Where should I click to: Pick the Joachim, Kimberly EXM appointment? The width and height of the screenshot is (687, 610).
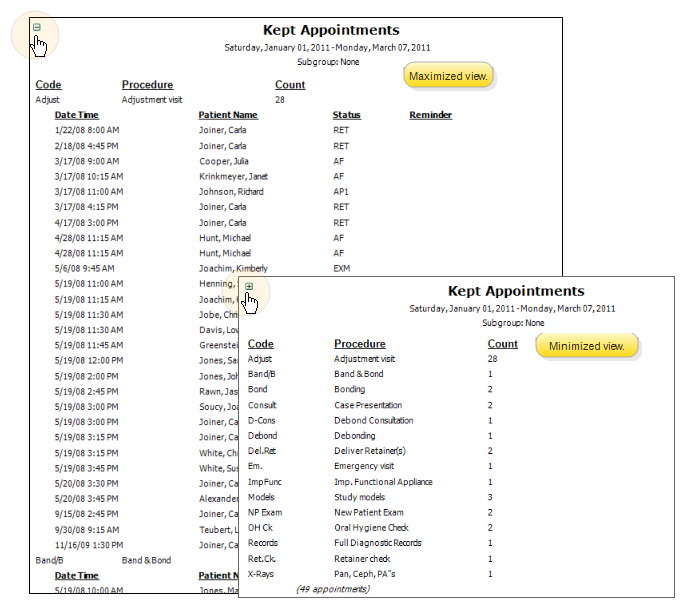[234, 269]
